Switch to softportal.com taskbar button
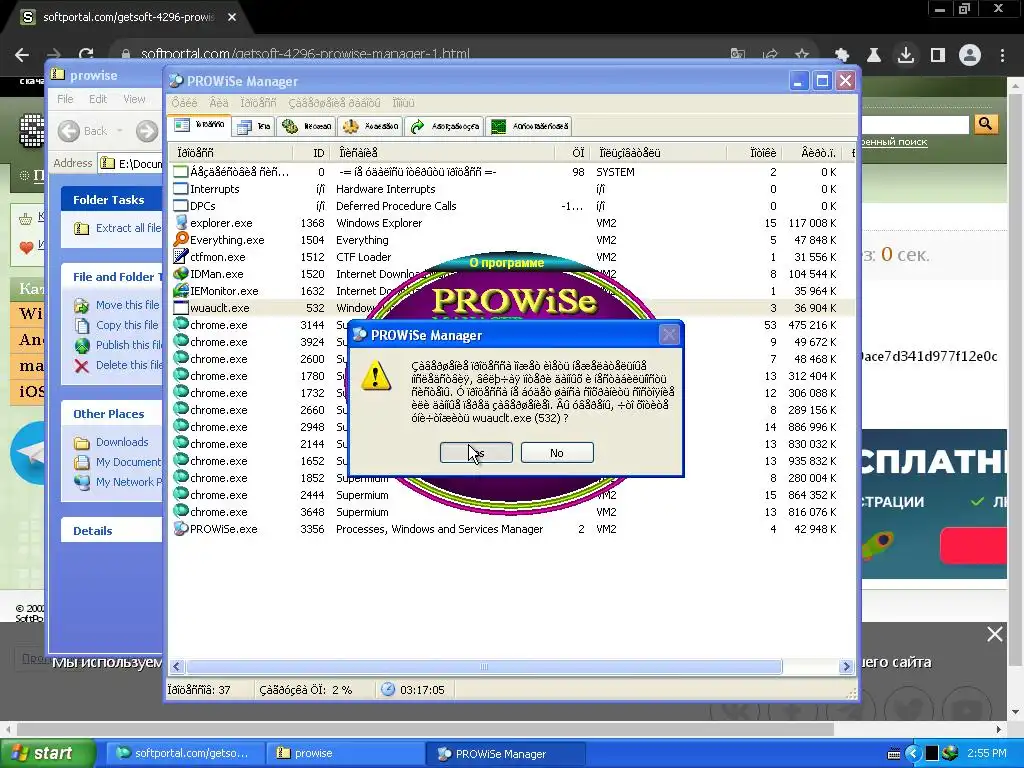 186,753
